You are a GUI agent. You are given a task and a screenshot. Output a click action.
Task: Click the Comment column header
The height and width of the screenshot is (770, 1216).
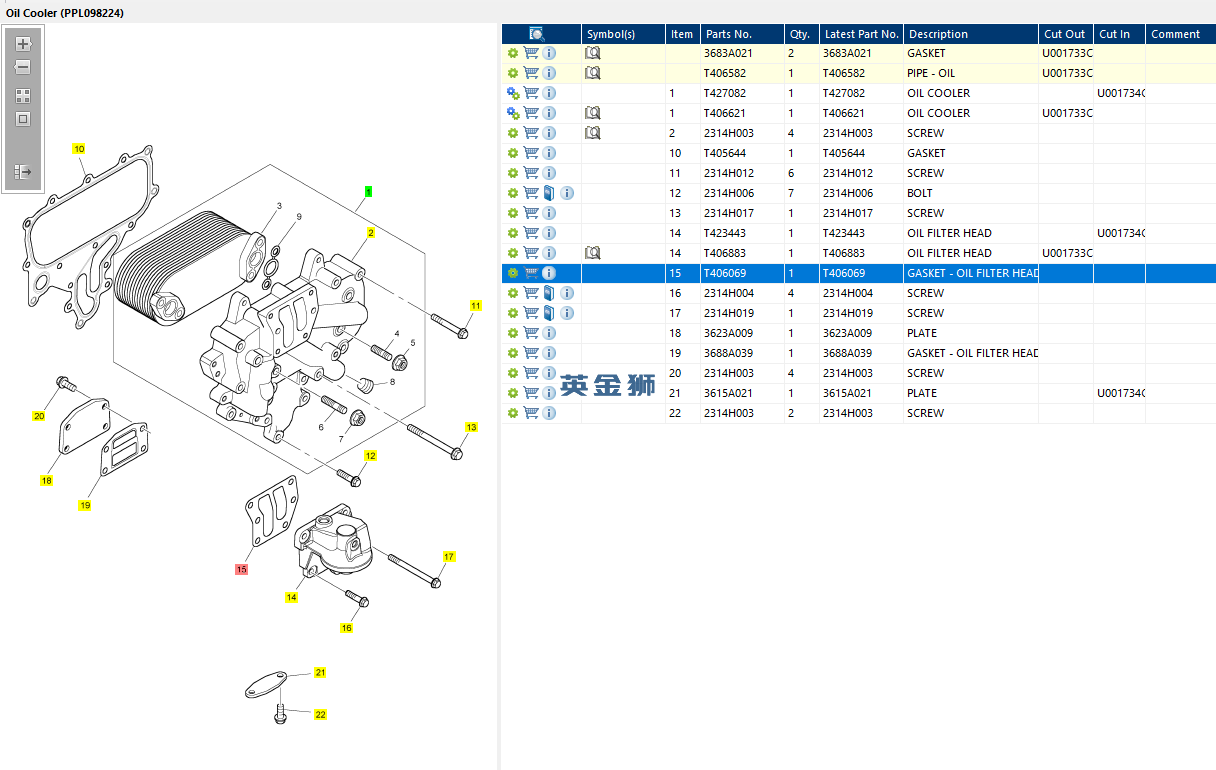pyautogui.click(x=1180, y=34)
